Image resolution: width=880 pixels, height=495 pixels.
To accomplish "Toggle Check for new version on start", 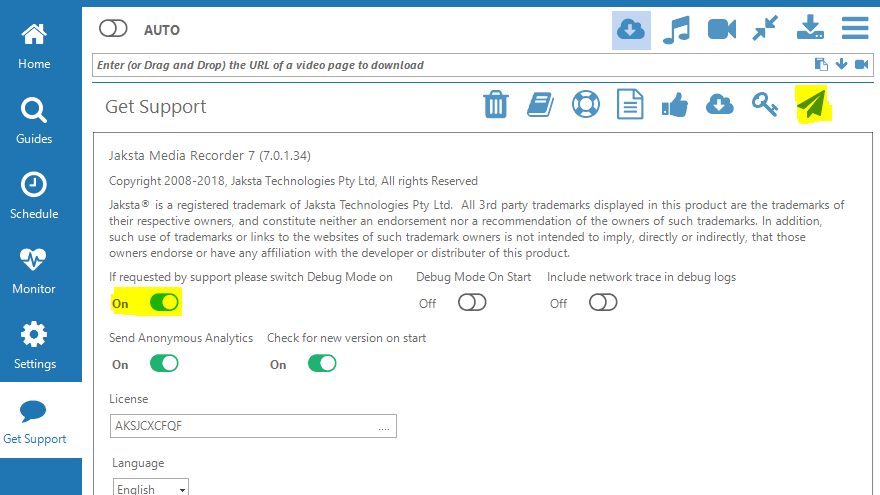I will click(322, 364).
